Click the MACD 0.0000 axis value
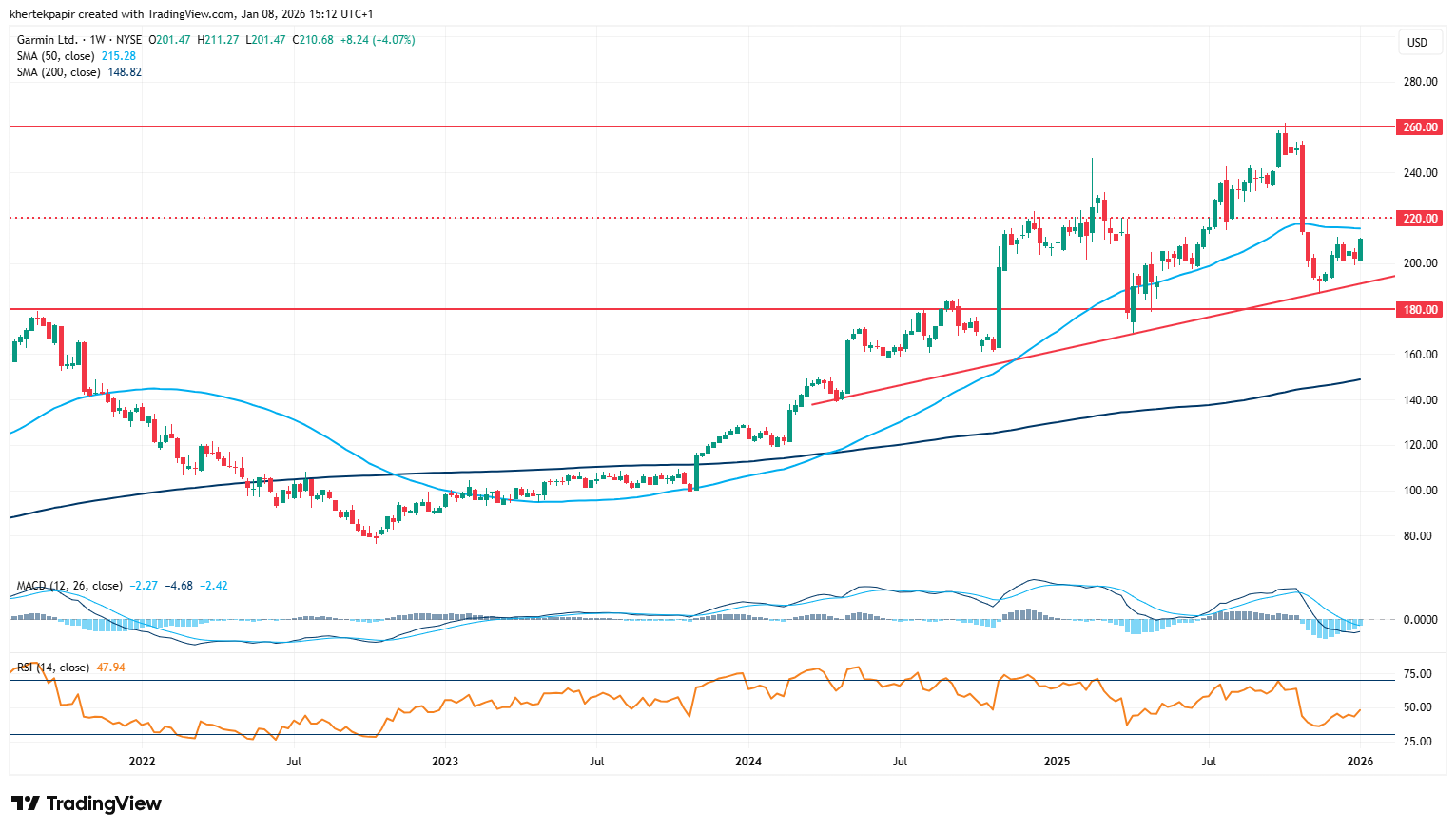Viewport: 1456px width, 832px height. pyautogui.click(x=1420, y=620)
